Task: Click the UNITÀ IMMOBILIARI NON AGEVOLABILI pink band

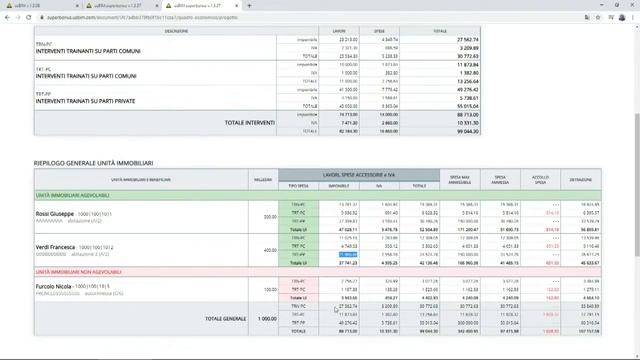Action: (x=318, y=272)
